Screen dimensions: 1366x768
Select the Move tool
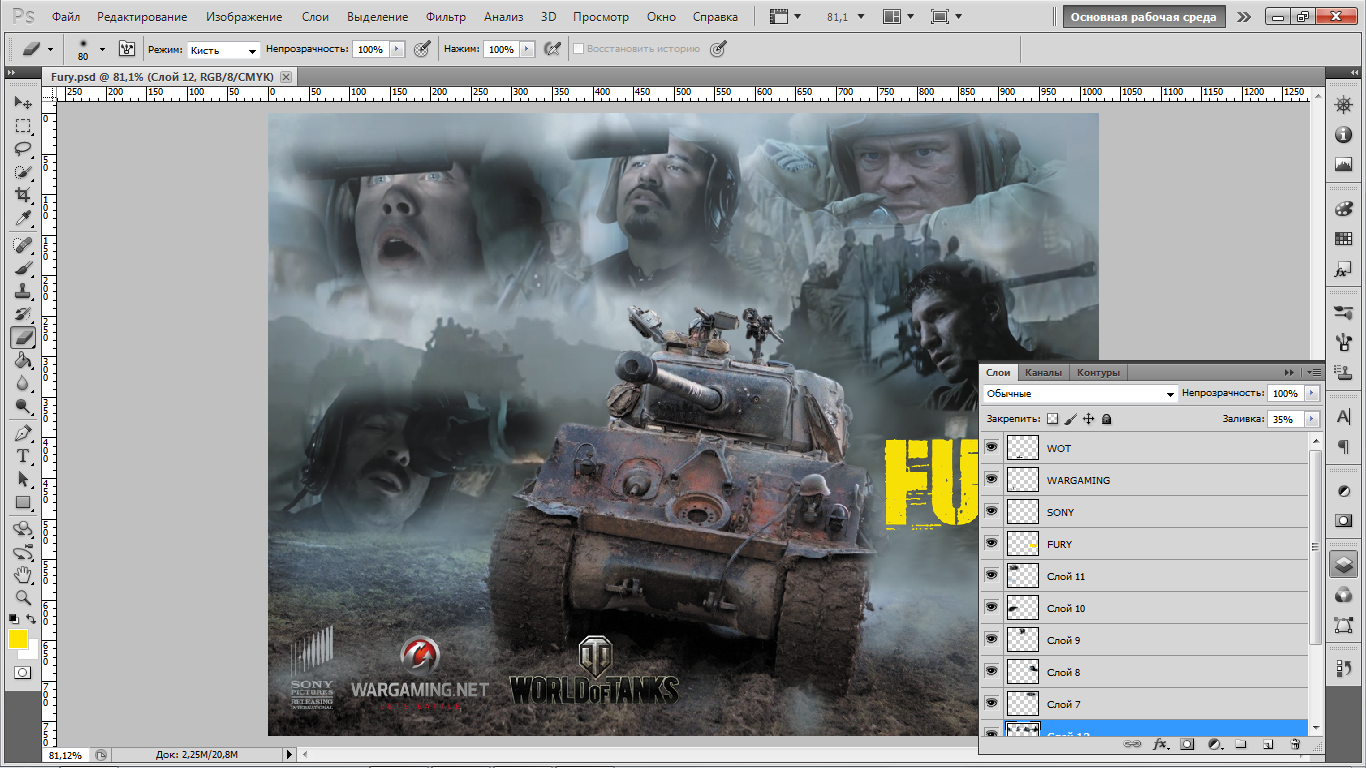pos(22,103)
